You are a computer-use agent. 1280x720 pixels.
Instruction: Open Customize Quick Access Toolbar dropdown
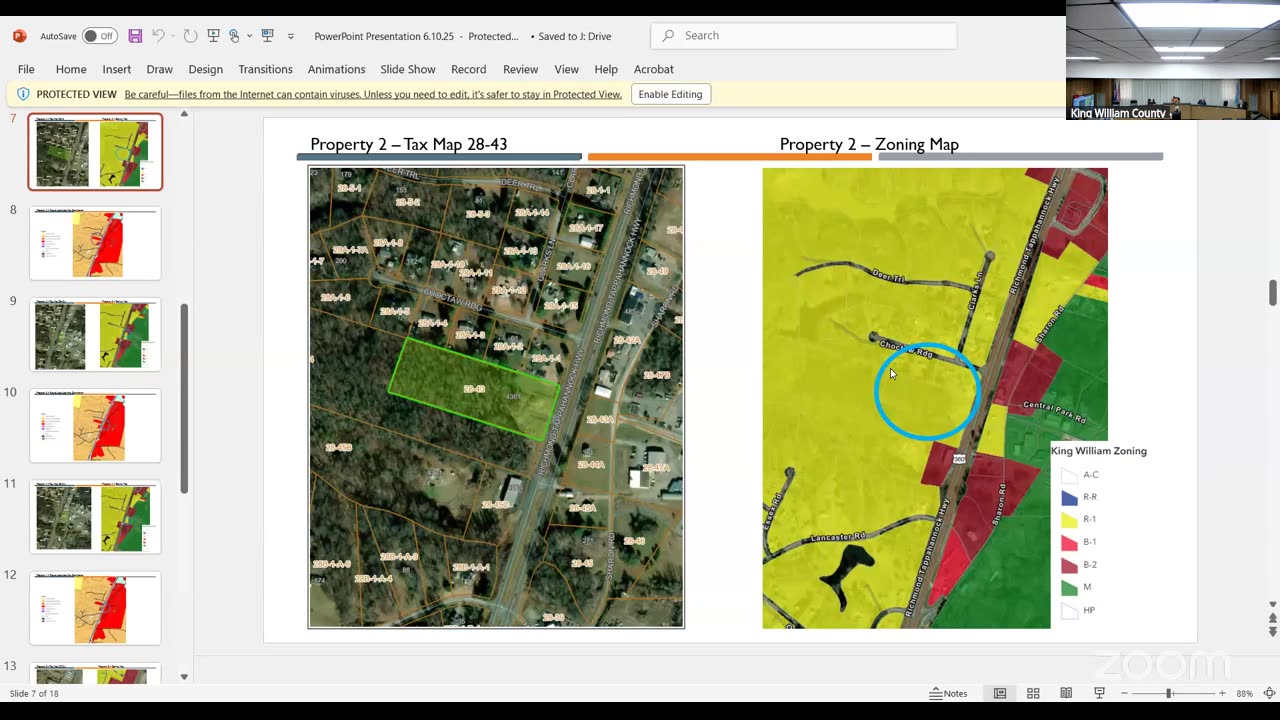(x=291, y=36)
